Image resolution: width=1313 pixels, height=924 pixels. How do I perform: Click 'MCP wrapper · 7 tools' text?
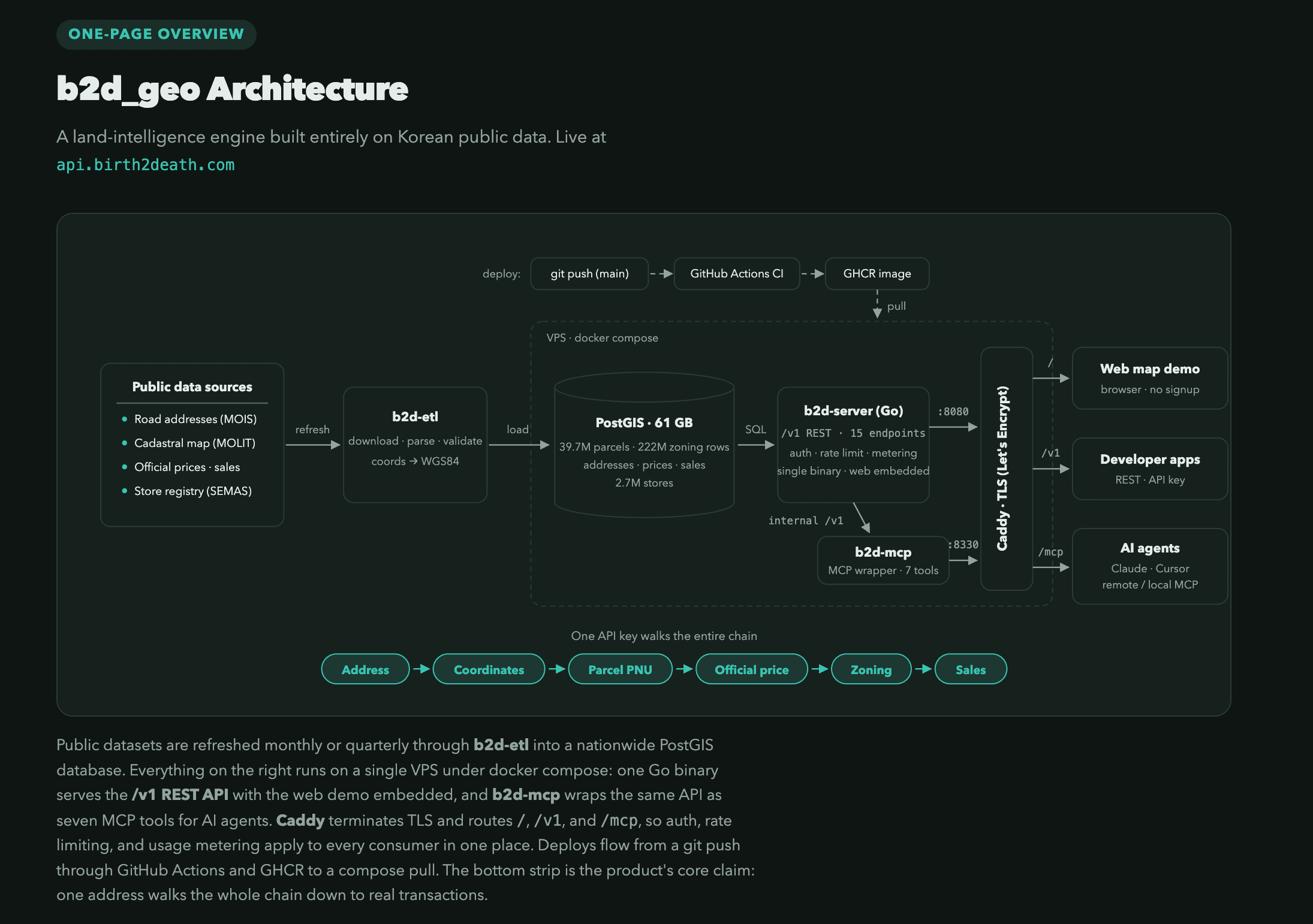(x=883, y=570)
